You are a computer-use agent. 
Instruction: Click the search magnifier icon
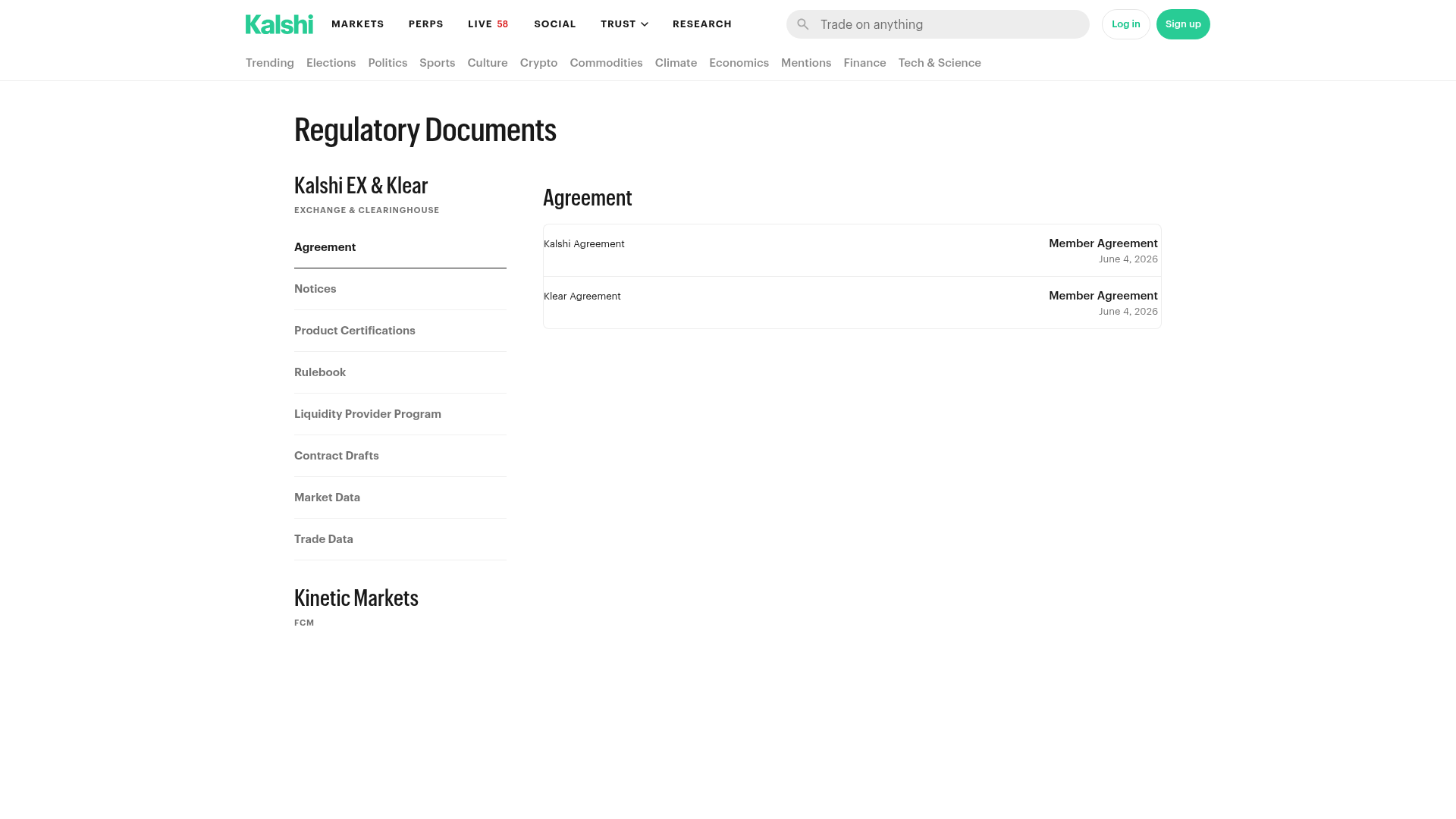(x=803, y=24)
